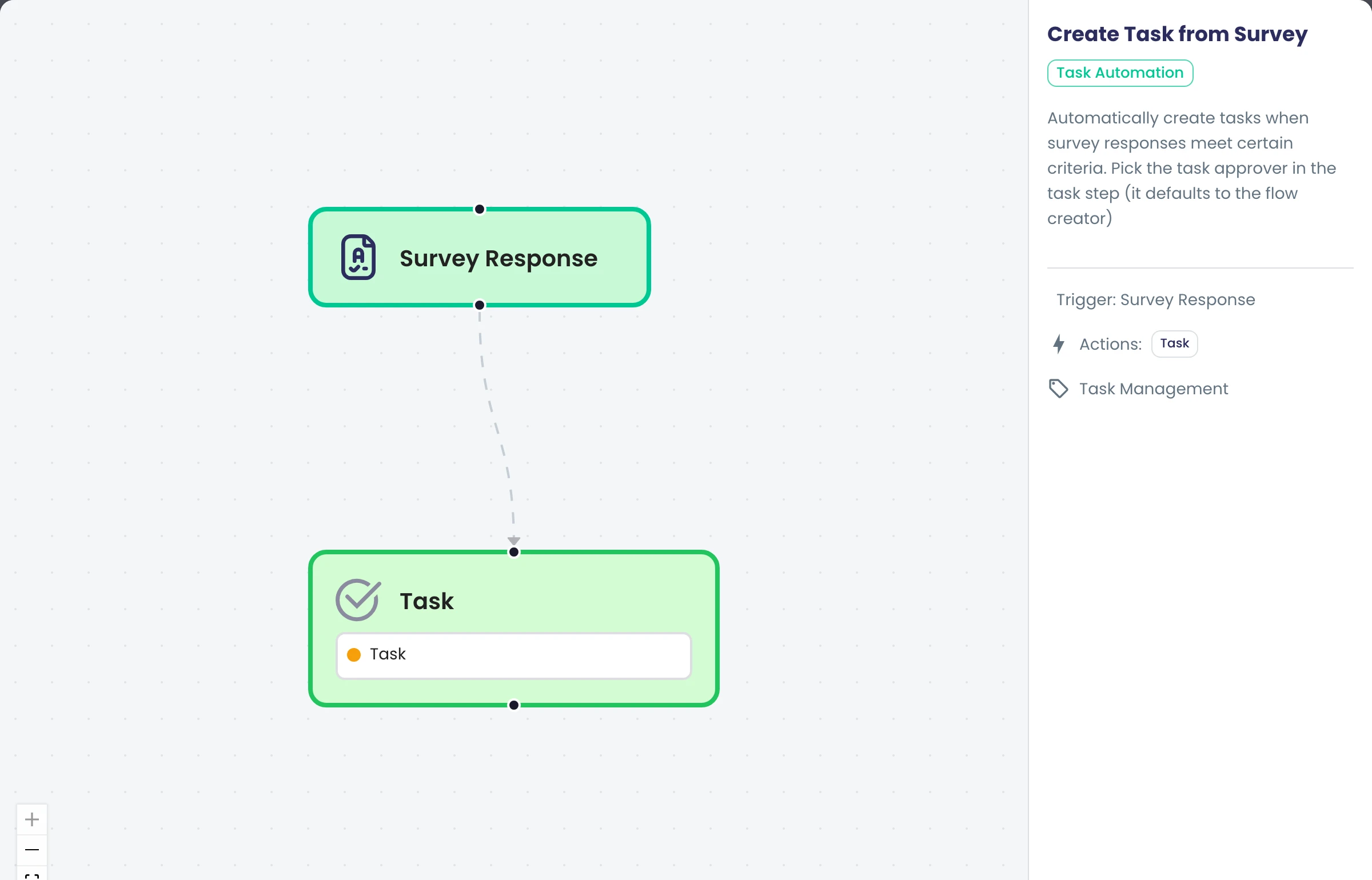Viewport: 1372px width, 880px height.
Task: Click the top connector of Task node
Action: click(514, 552)
